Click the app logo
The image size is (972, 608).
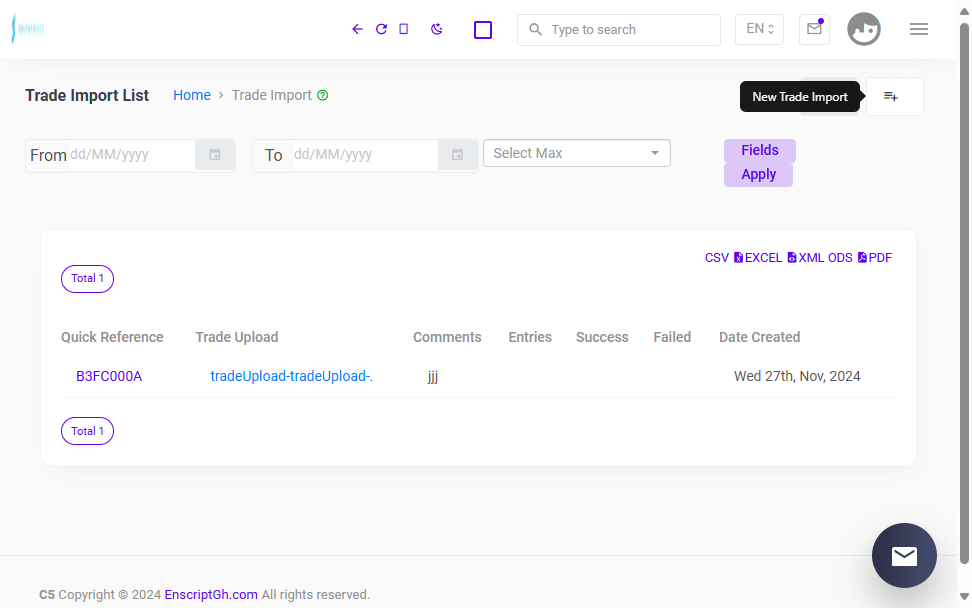28,29
